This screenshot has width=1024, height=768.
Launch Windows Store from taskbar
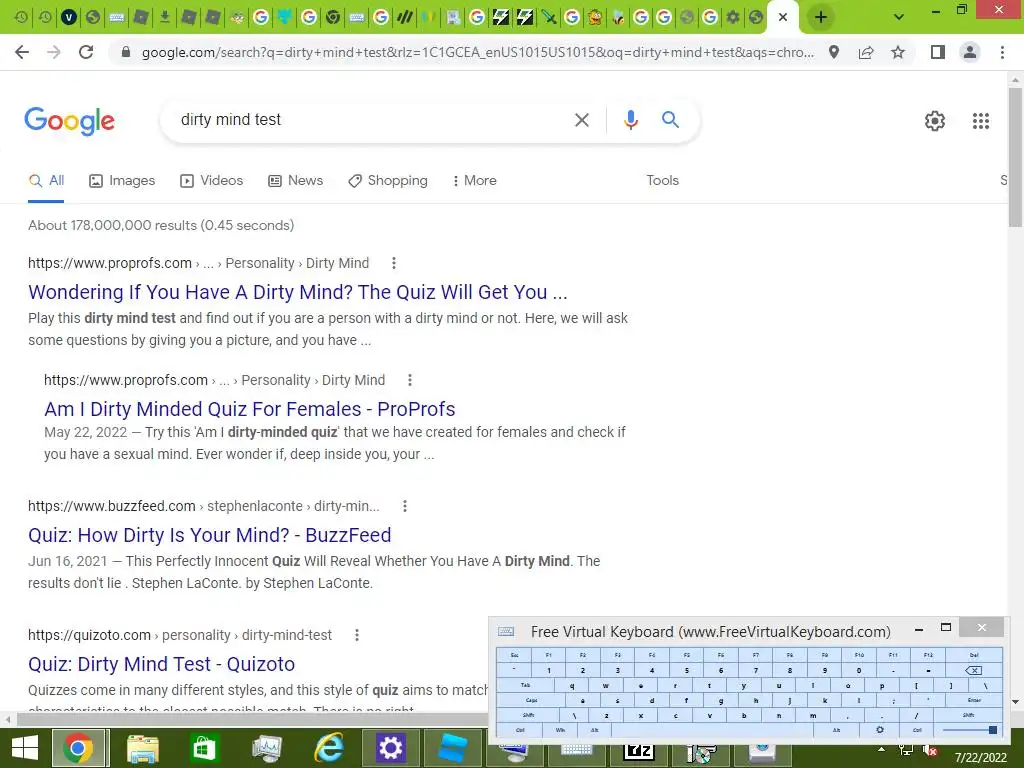point(203,748)
